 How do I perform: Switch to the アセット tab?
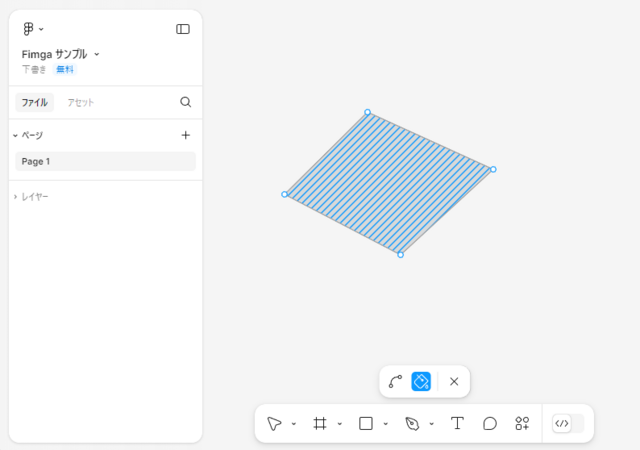coord(80,102)
